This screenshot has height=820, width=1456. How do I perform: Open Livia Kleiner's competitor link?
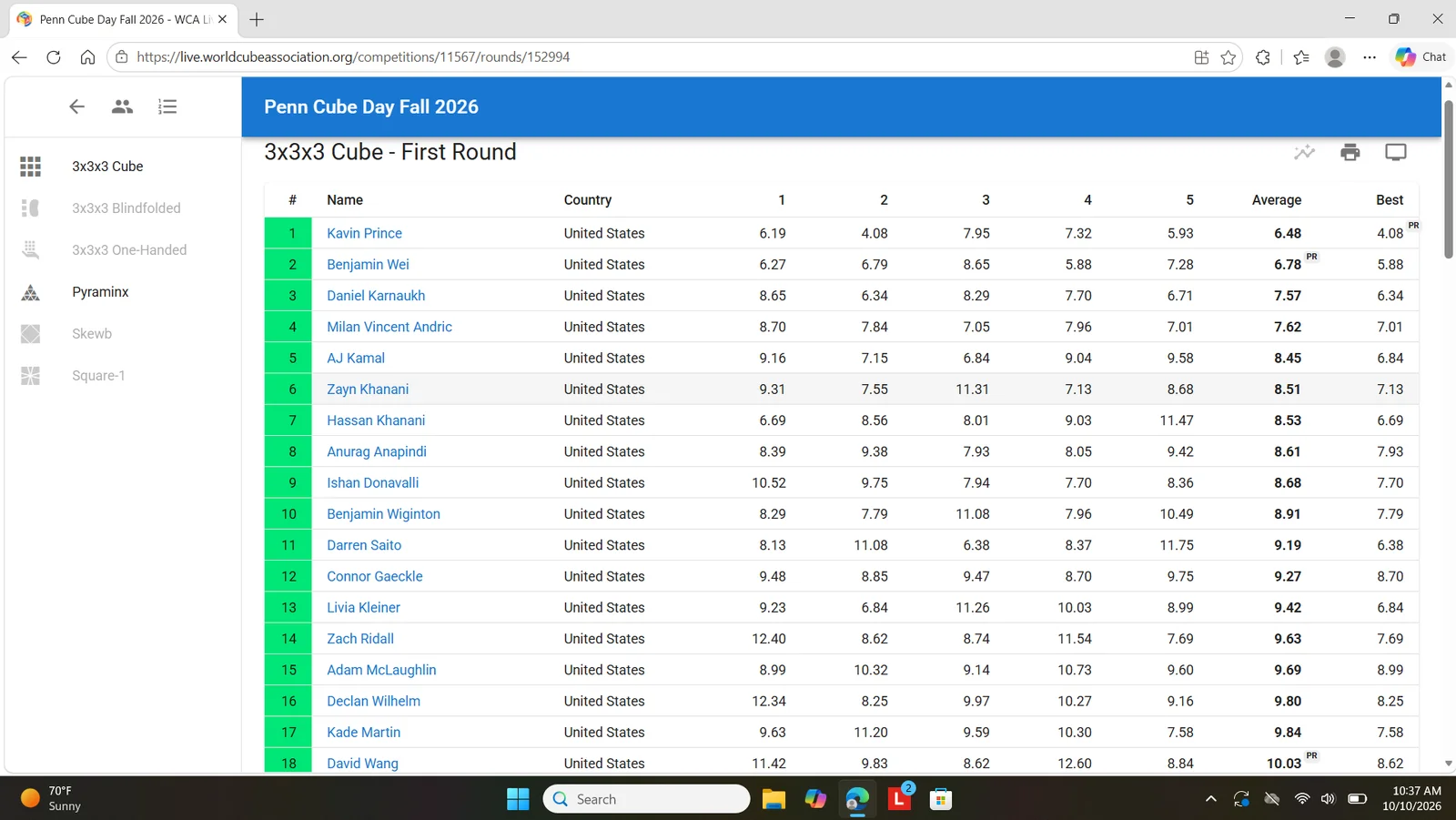(x=363, y=608)
